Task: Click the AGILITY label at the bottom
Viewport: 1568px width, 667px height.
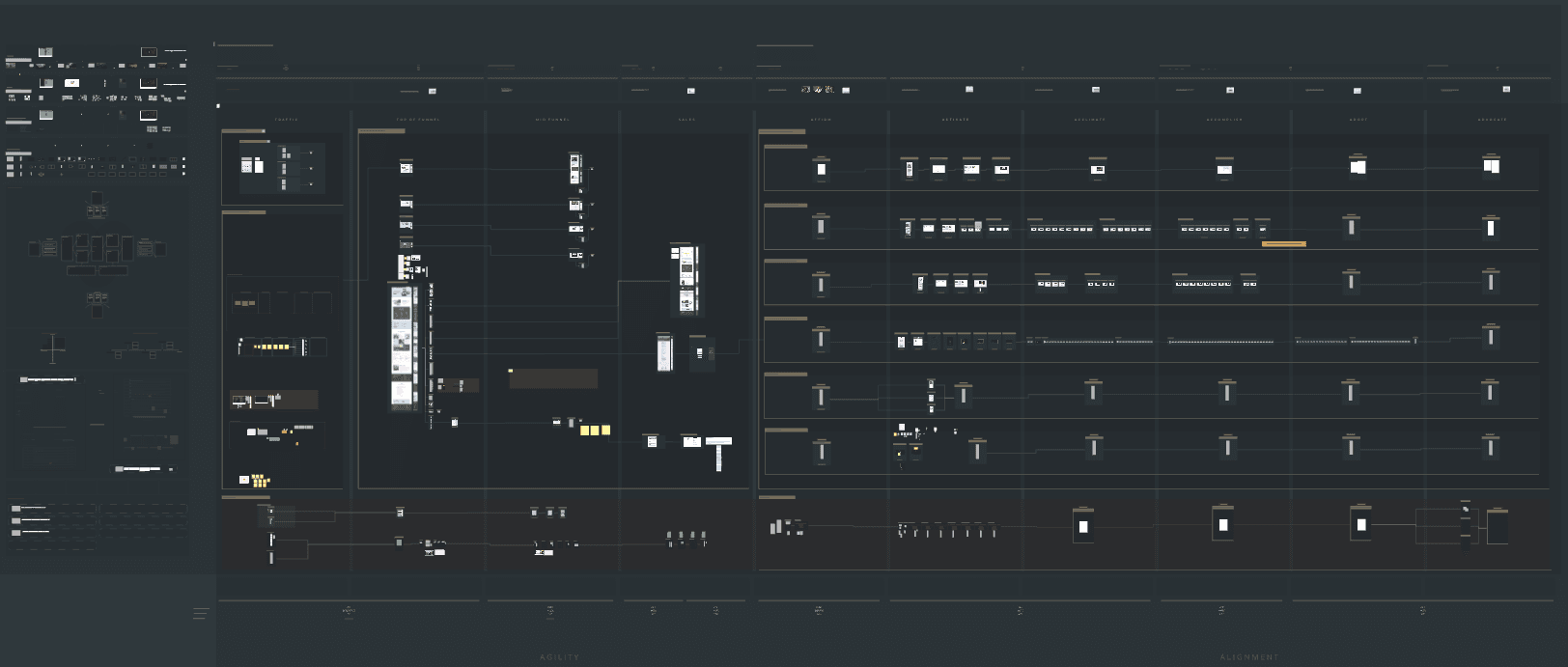Action: [x=560, y=657]
